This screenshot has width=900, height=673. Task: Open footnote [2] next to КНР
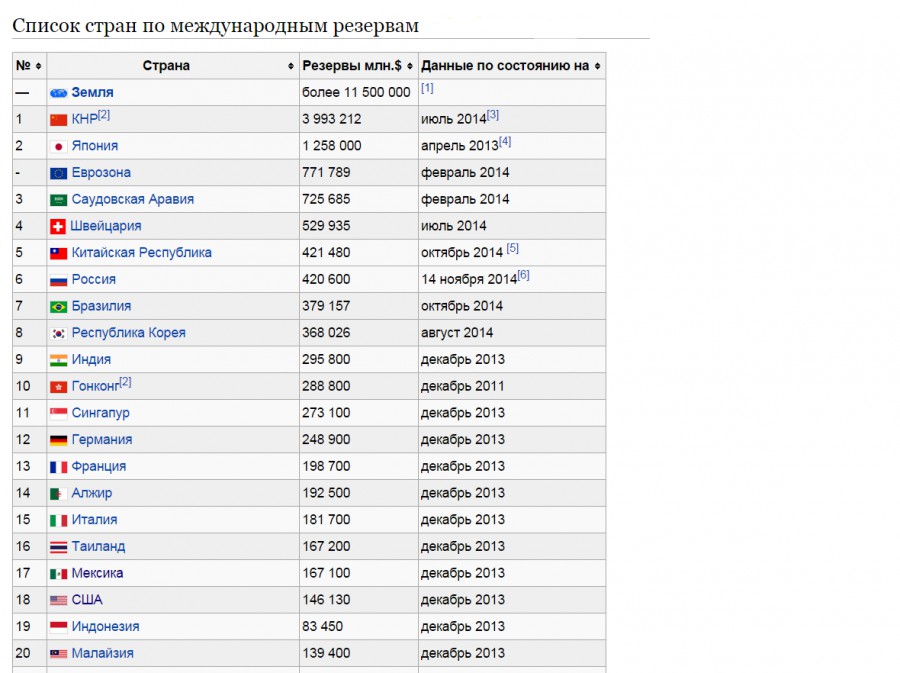103,115
